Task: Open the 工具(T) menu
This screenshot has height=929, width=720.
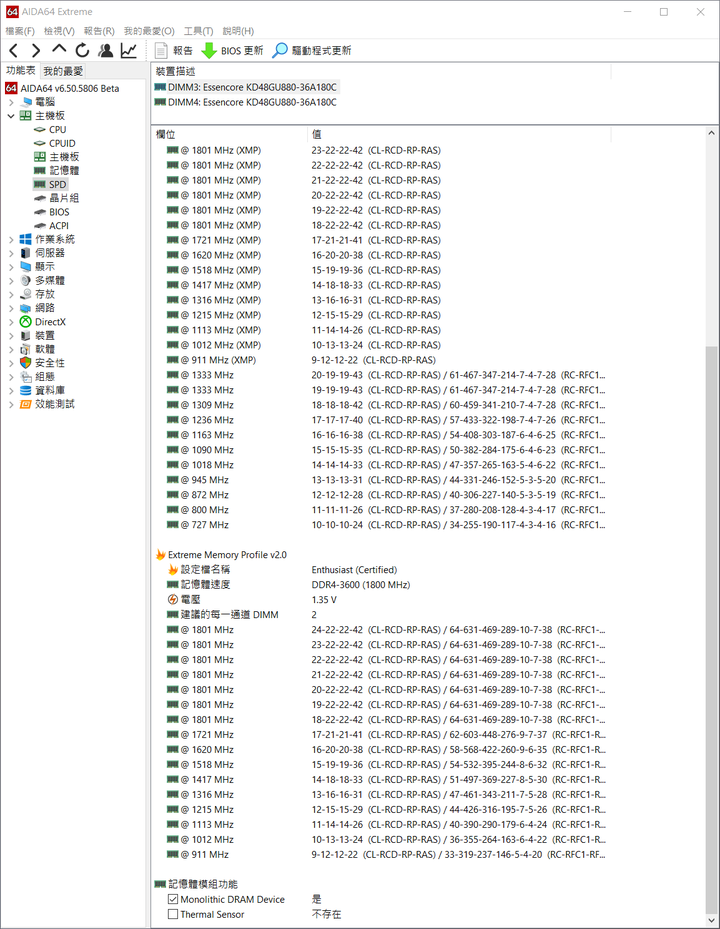Action: 199,31
